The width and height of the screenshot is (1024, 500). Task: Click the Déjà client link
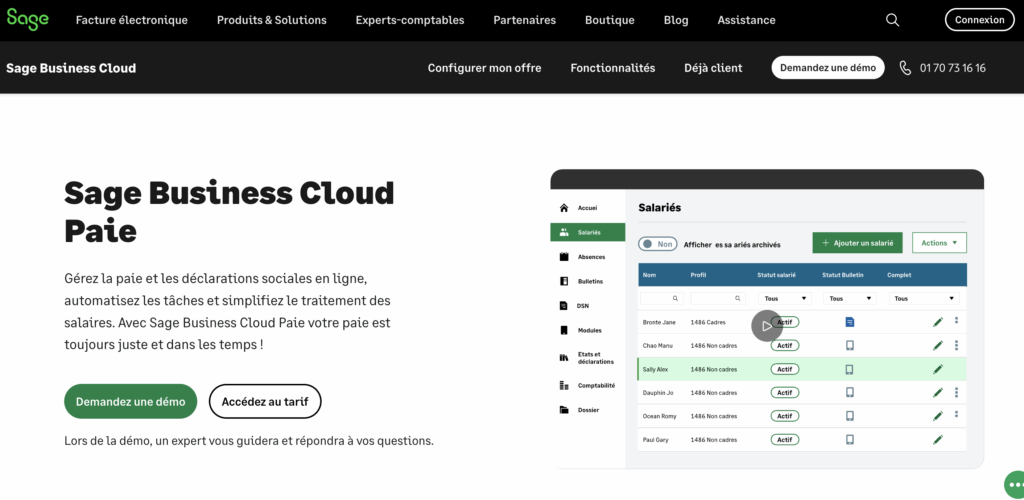point(713,68)
